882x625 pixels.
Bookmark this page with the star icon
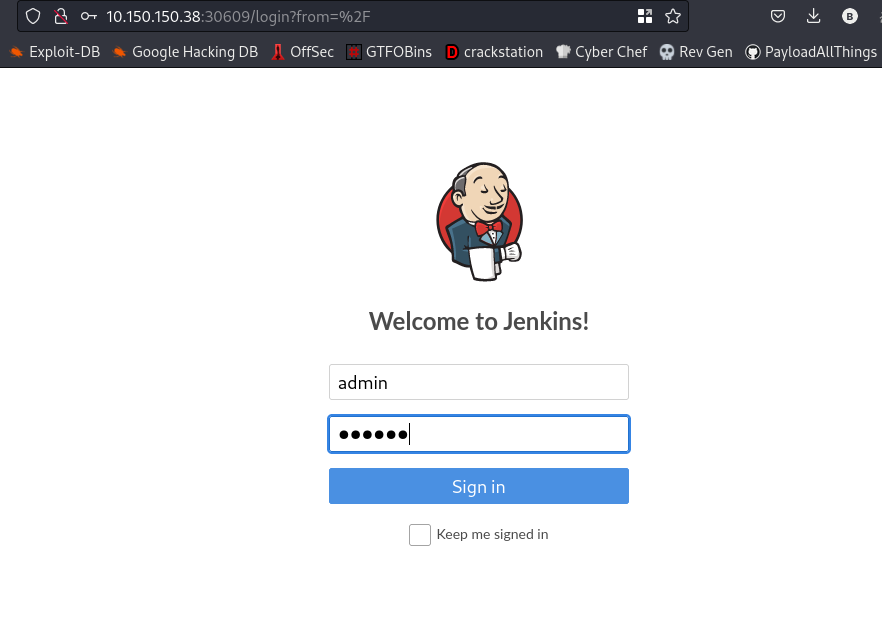point(673,16)
